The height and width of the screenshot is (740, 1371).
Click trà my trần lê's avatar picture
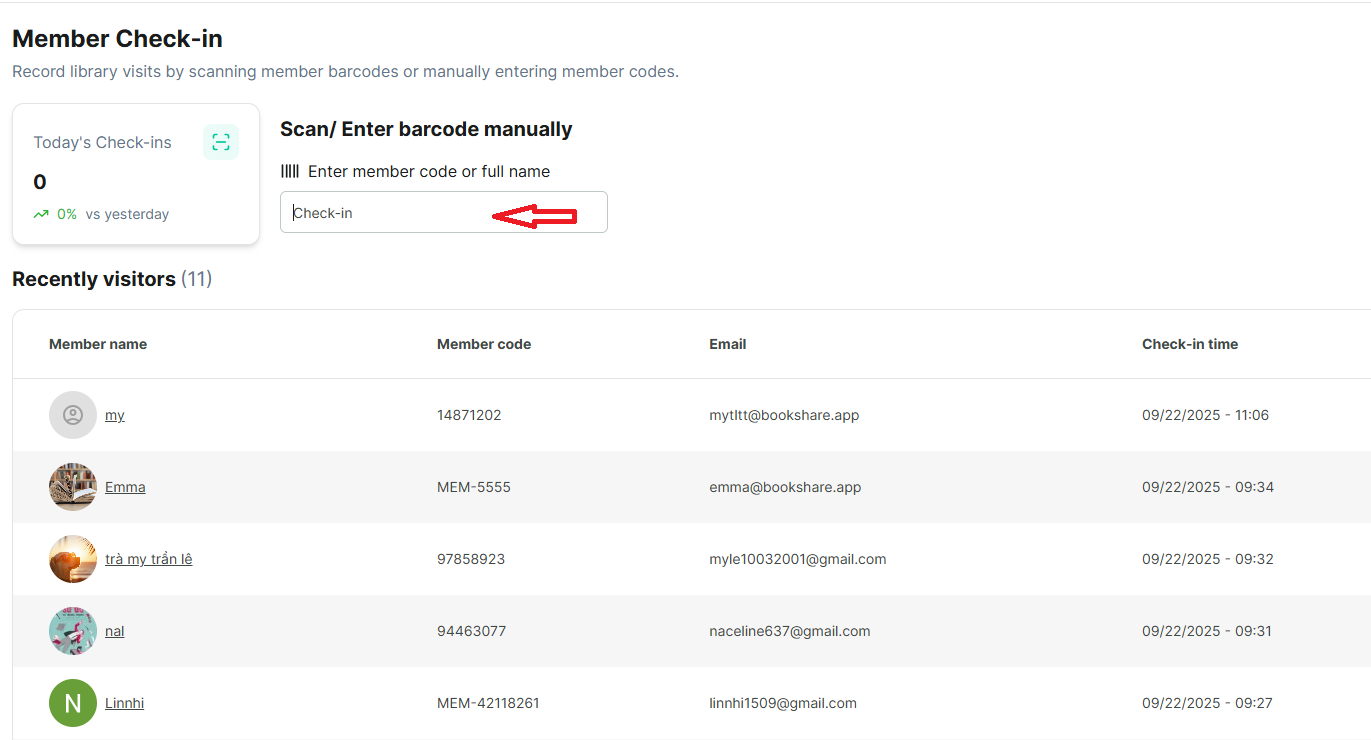73,559
